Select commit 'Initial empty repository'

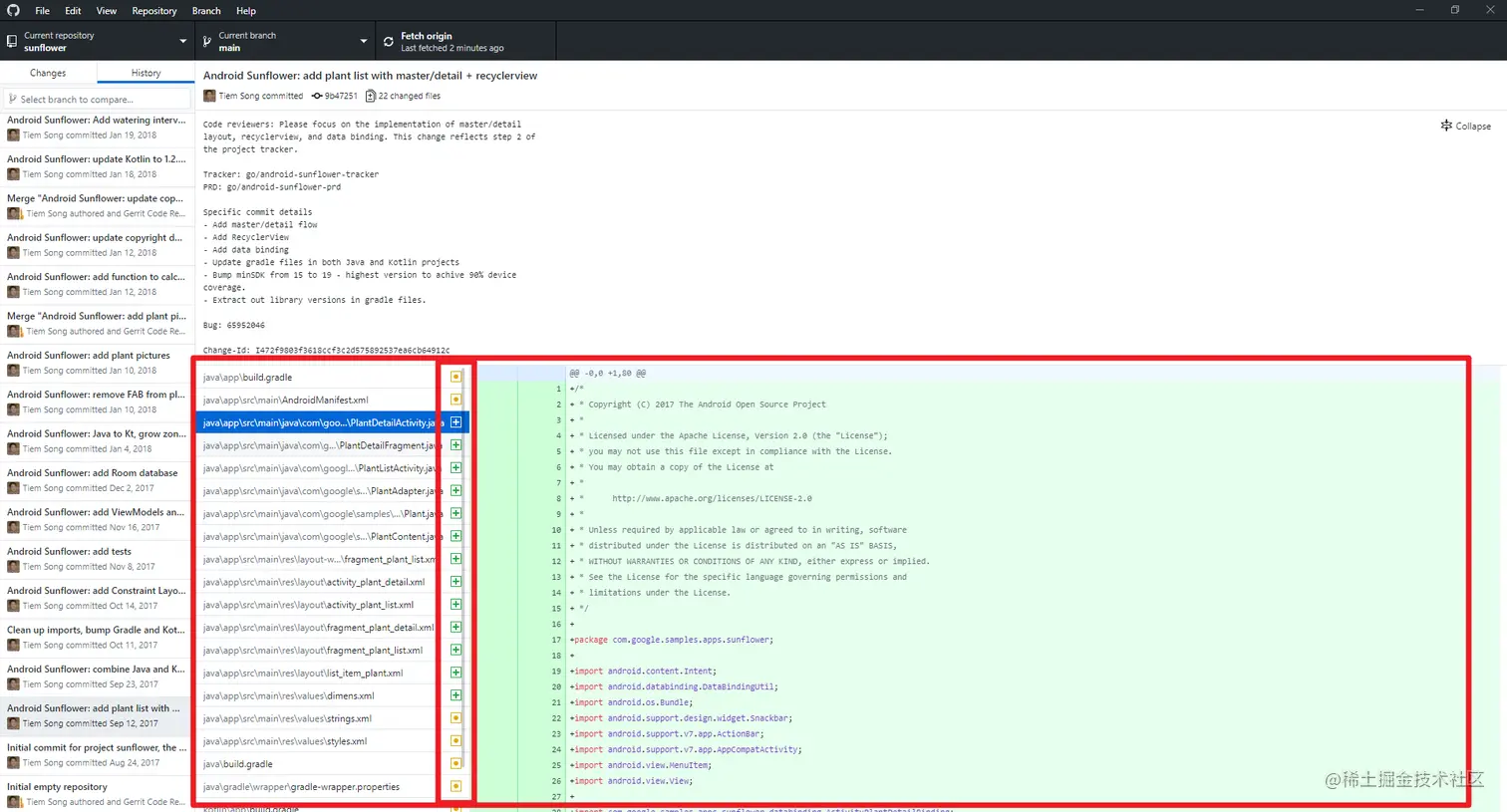tap(97, 794)
